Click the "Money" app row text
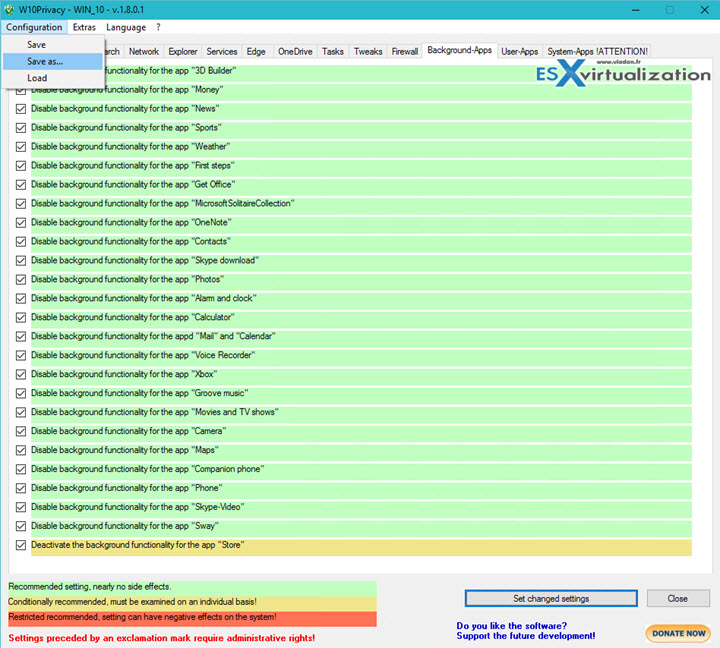 point(127,90)
